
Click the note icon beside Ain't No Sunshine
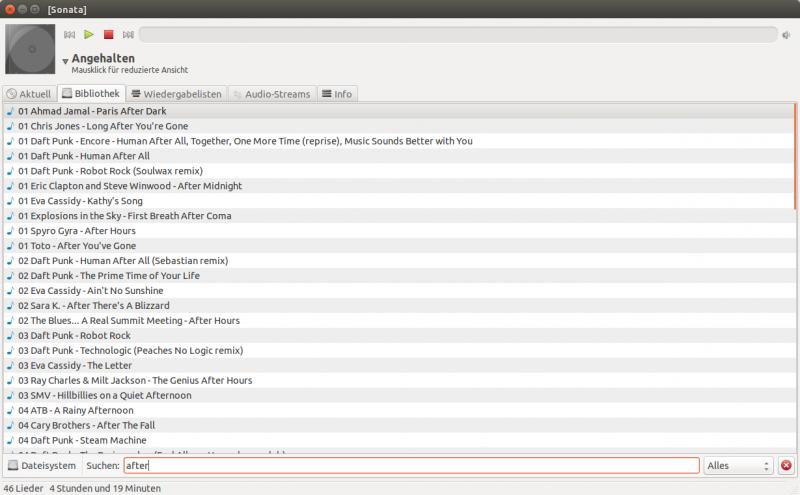click(x=10, y=291)
